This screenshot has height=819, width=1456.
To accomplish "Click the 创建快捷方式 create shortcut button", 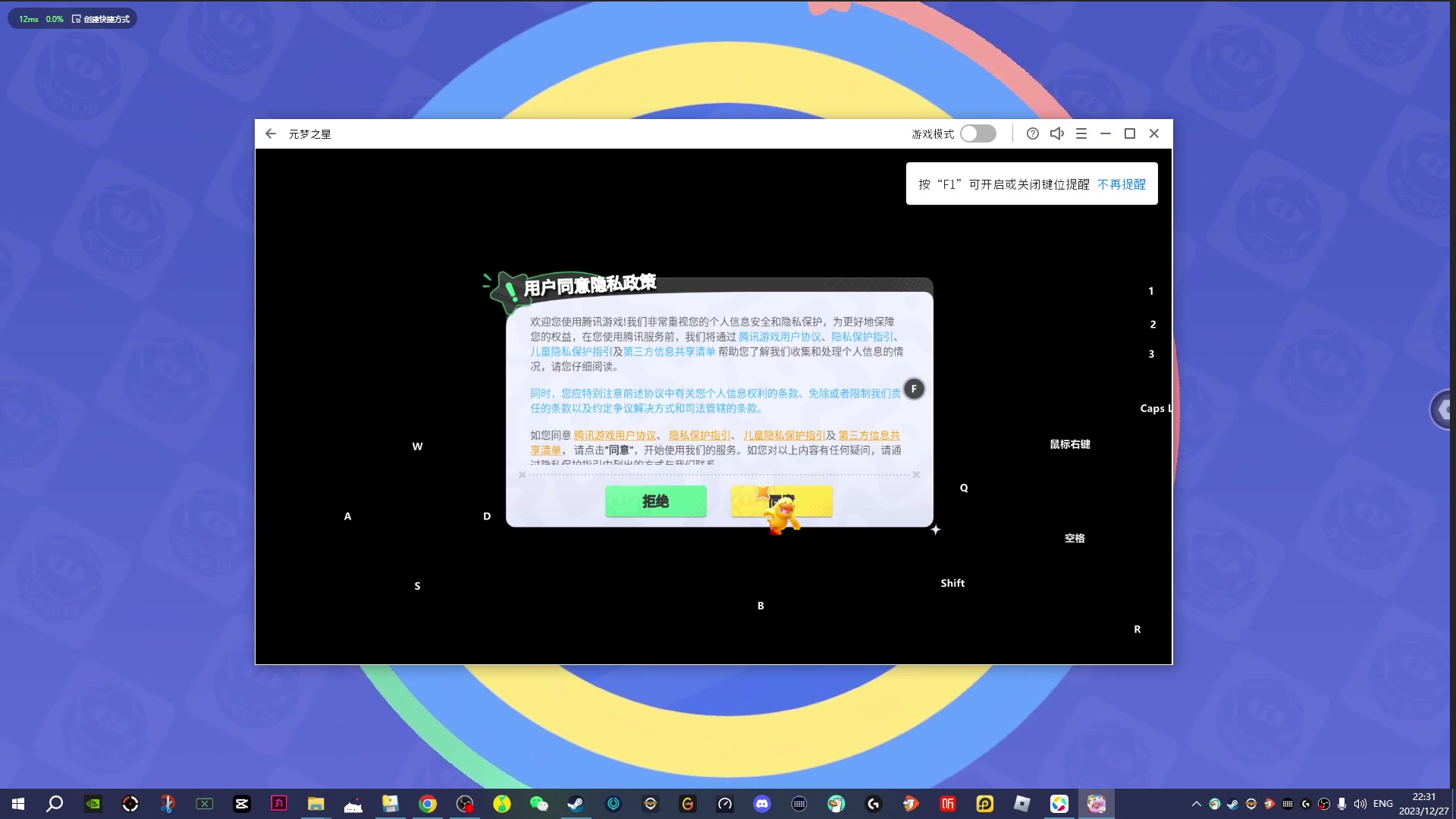I will (101, 19).
